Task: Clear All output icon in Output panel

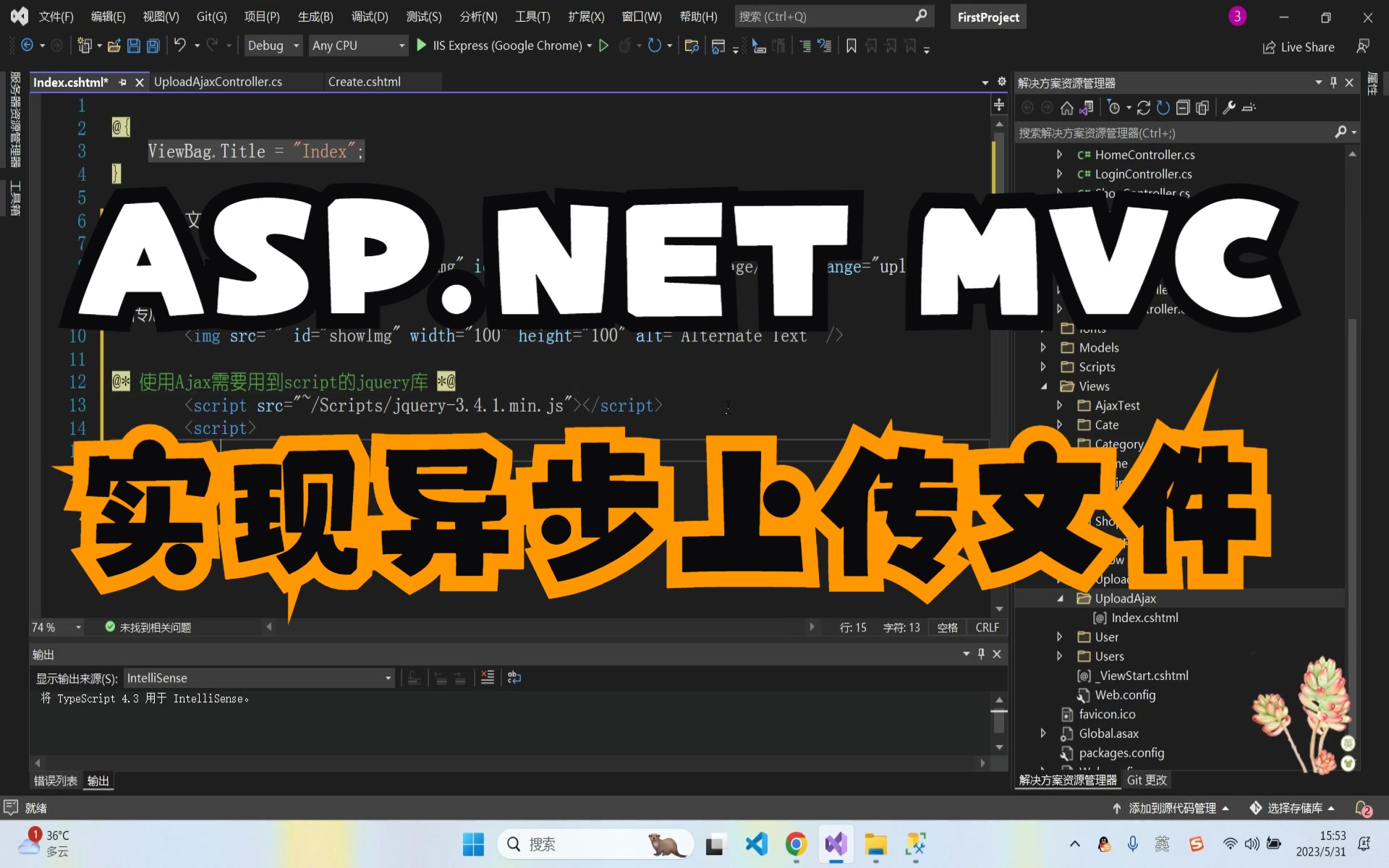Action: tap(488, 678)
